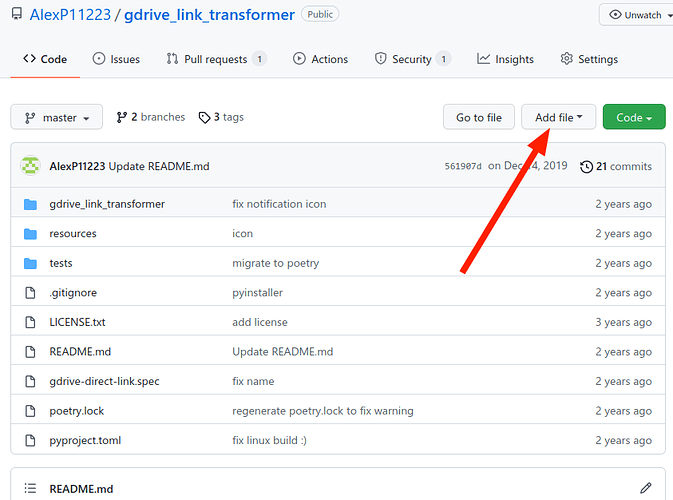Open the Insights tab

[505, 59]
